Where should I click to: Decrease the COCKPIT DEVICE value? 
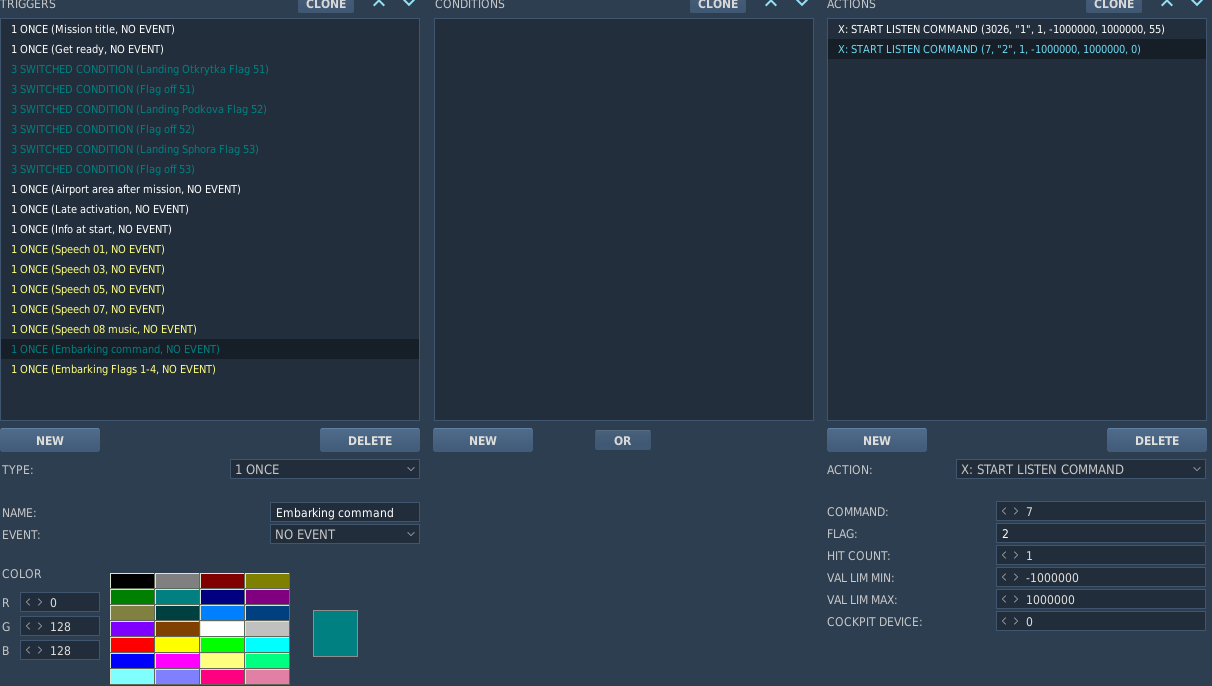[x=1004, y=622]
